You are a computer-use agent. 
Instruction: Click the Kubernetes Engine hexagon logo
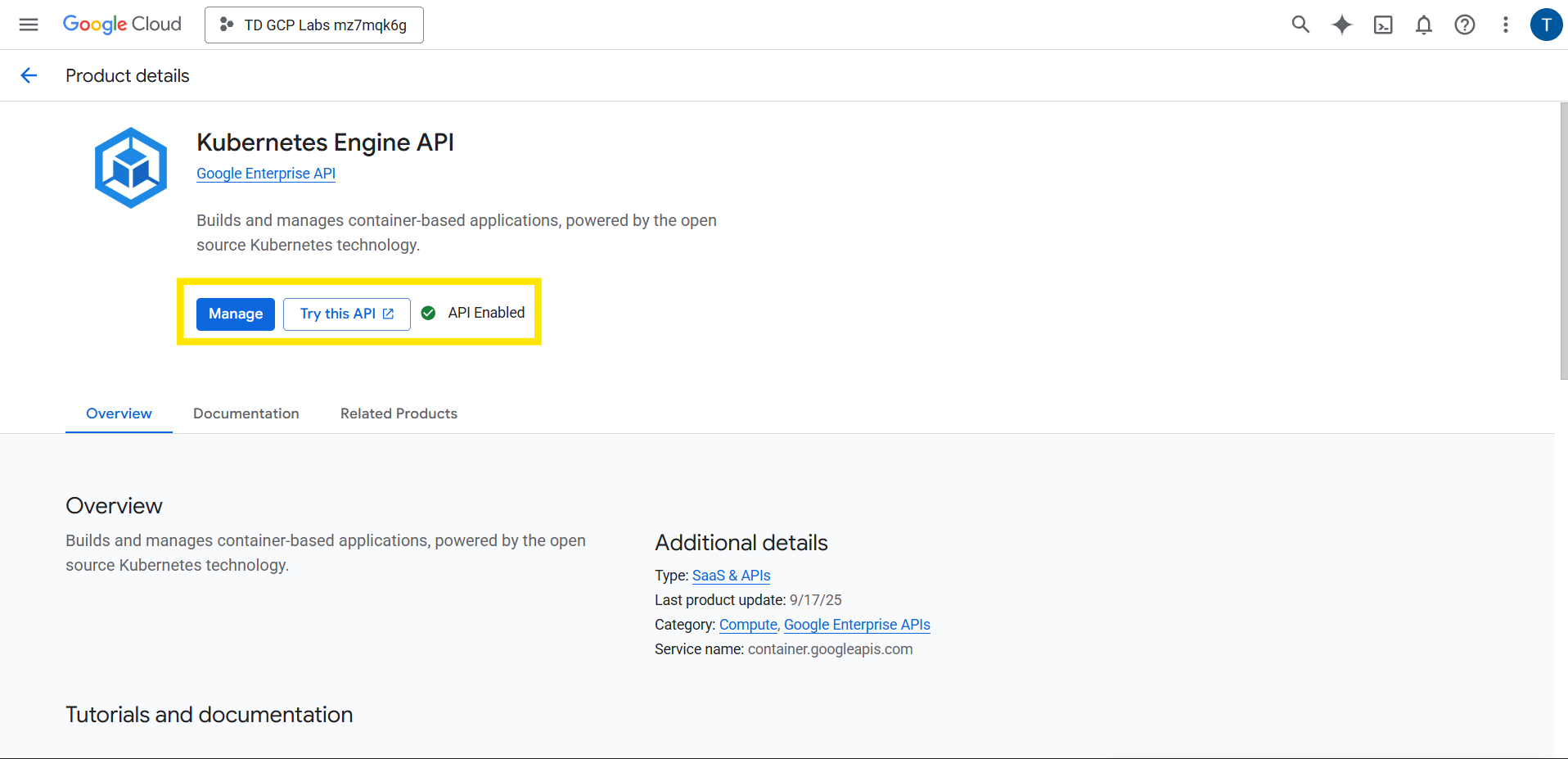click(x=131, y=167)
